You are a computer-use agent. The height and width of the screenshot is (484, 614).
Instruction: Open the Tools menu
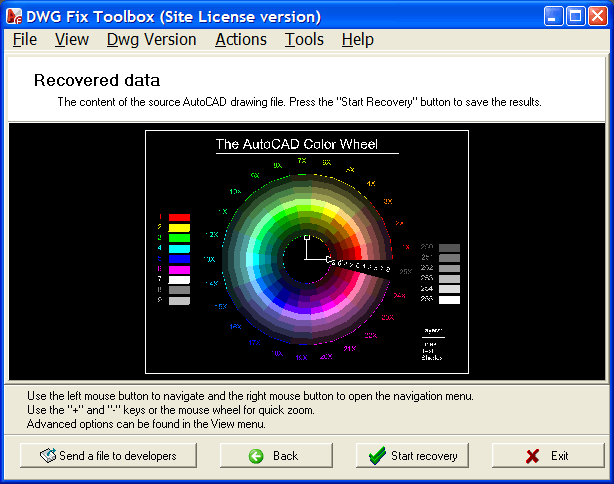pyautogui.click(x=304, y=40)
